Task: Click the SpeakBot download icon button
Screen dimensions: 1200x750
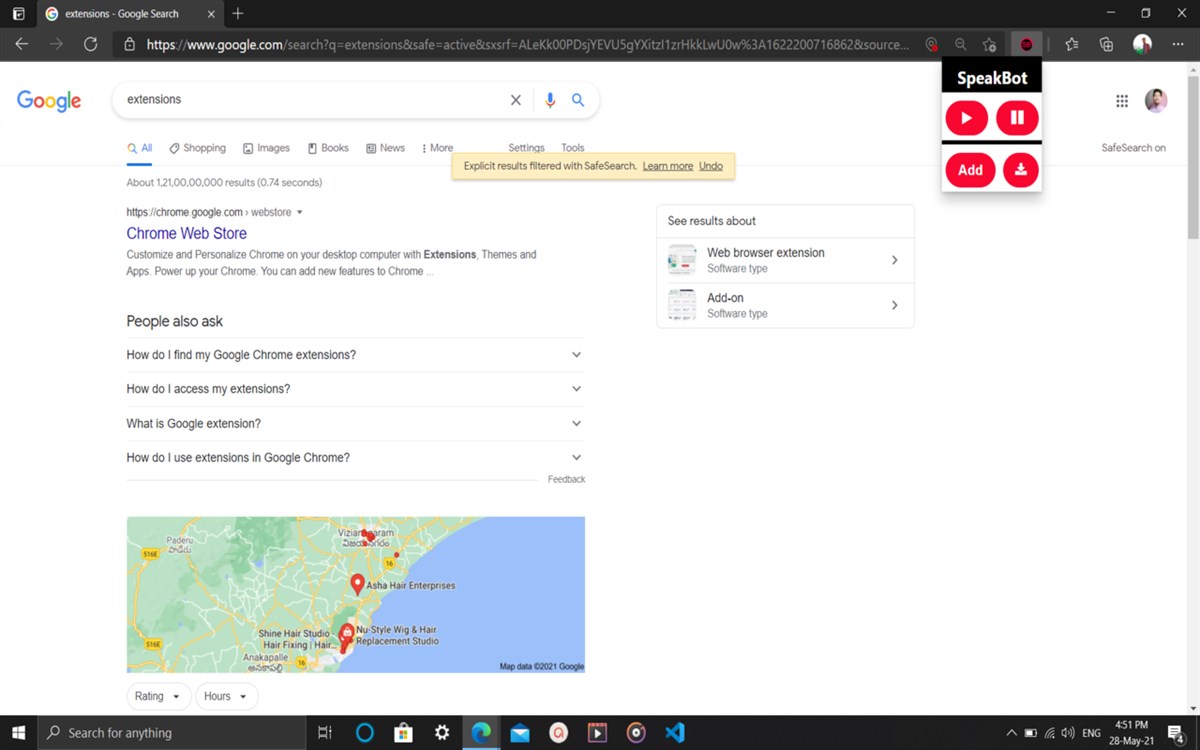Action: [1021, 170]
